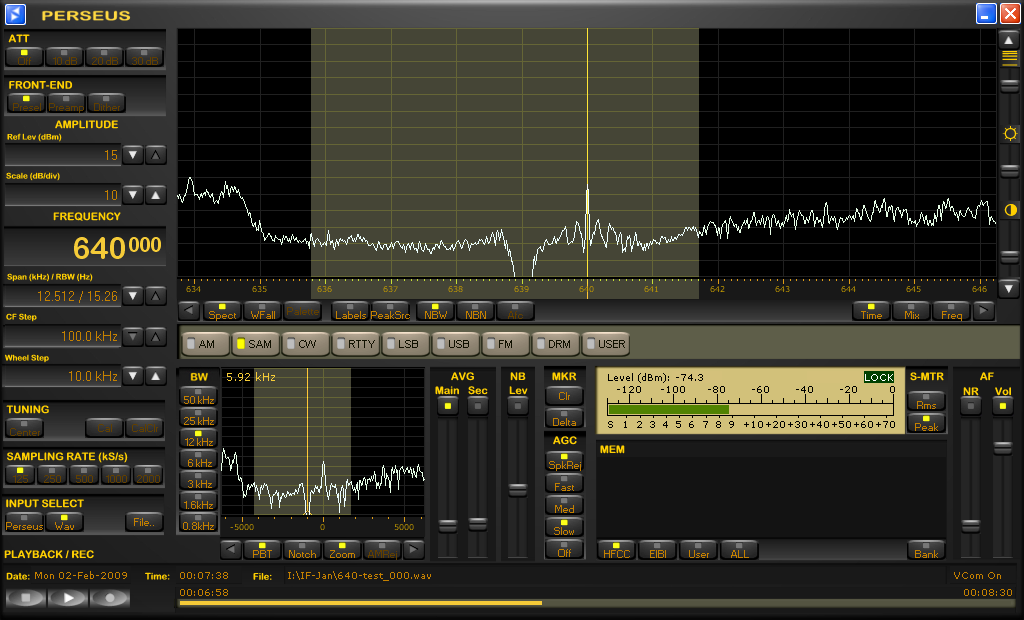Set AGC to Fast
1024x620 pixels.
[x=564, y=483]
